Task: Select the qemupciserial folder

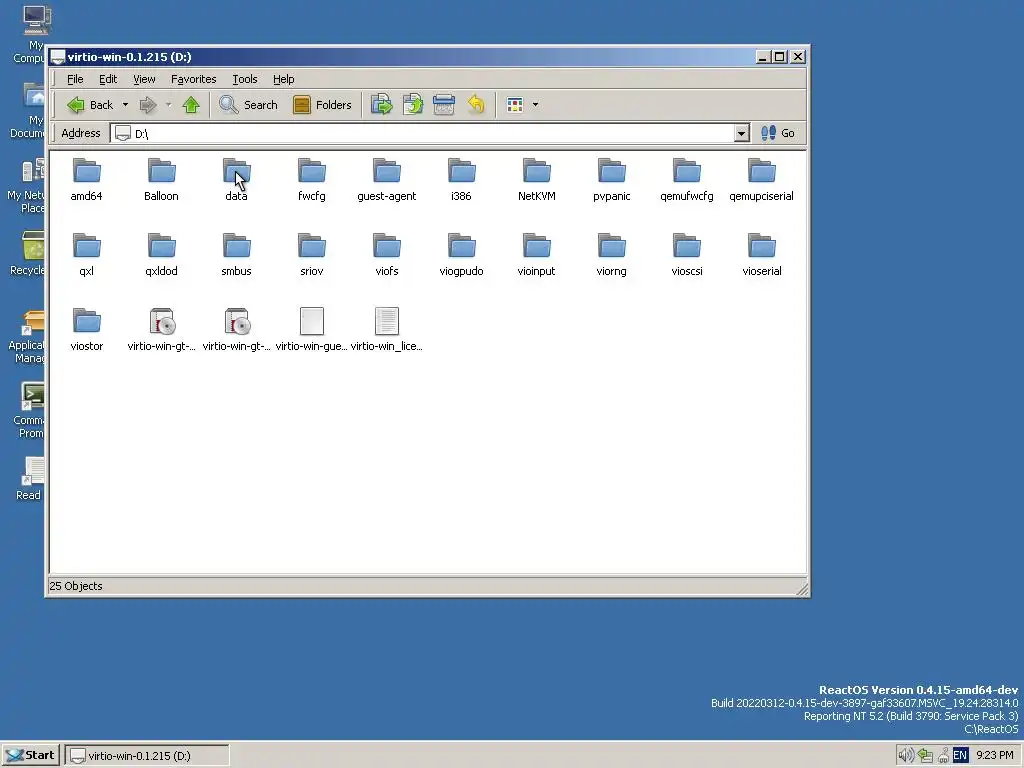Action: point(761,180)
